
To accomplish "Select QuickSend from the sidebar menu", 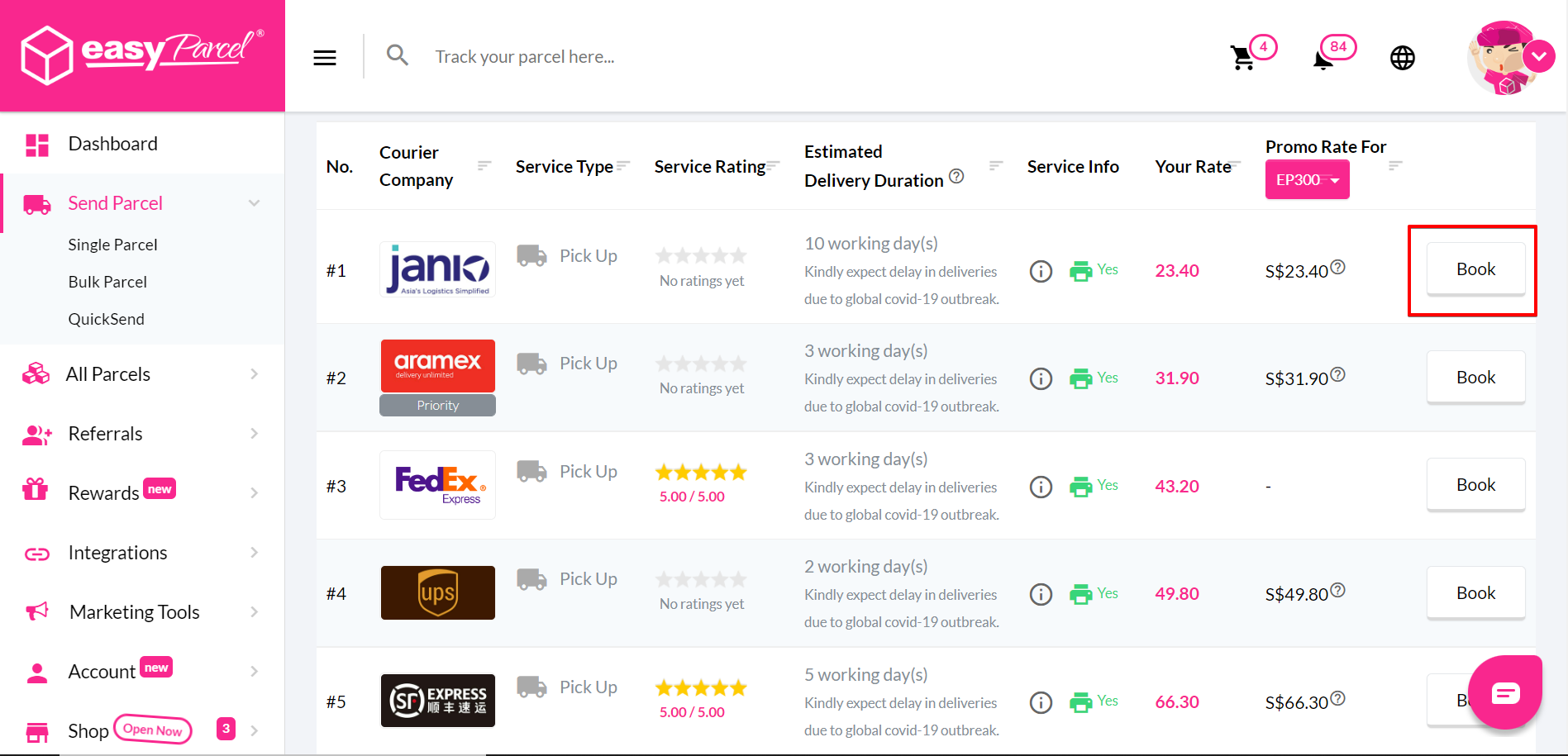I will [107, 319].
